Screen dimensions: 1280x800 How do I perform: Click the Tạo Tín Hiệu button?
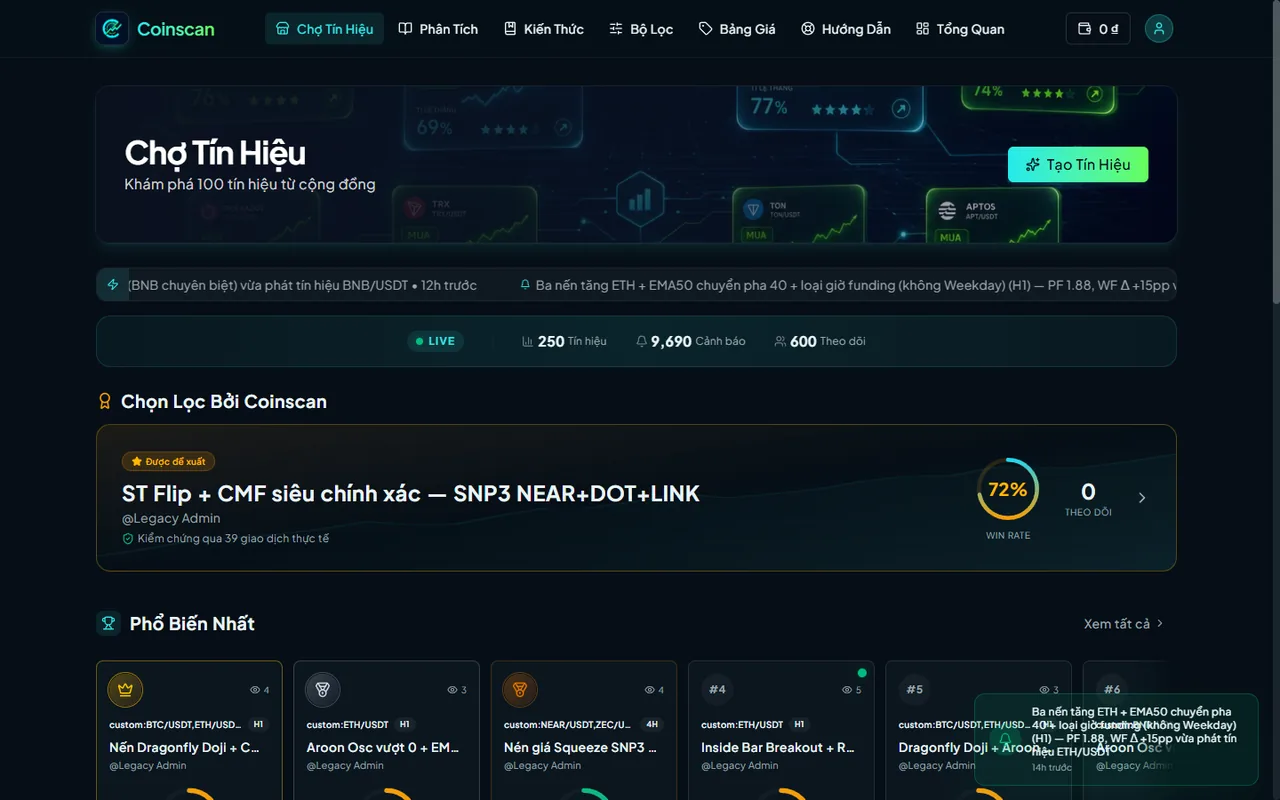(x=1078, y=165)
